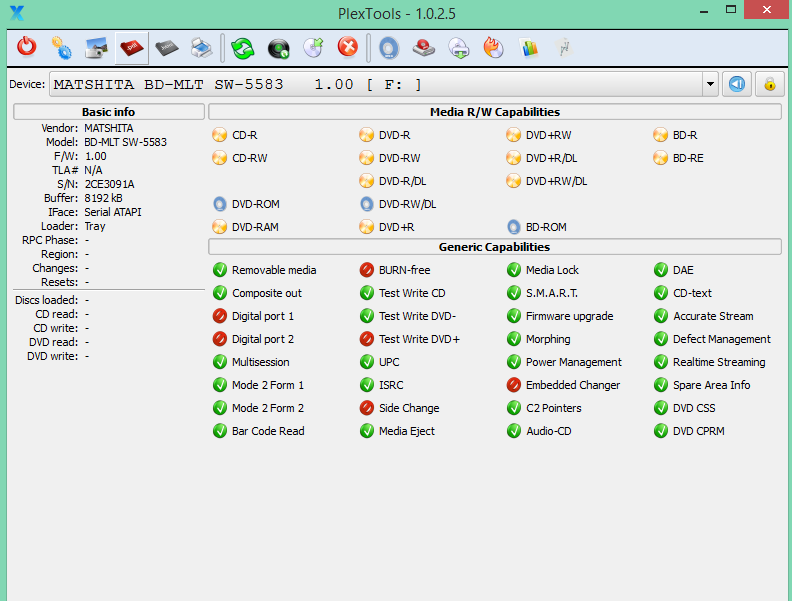This screenshot has height=601, width=792.
Task: Click the DVD-RW/DL label
Action: point(408,204)
